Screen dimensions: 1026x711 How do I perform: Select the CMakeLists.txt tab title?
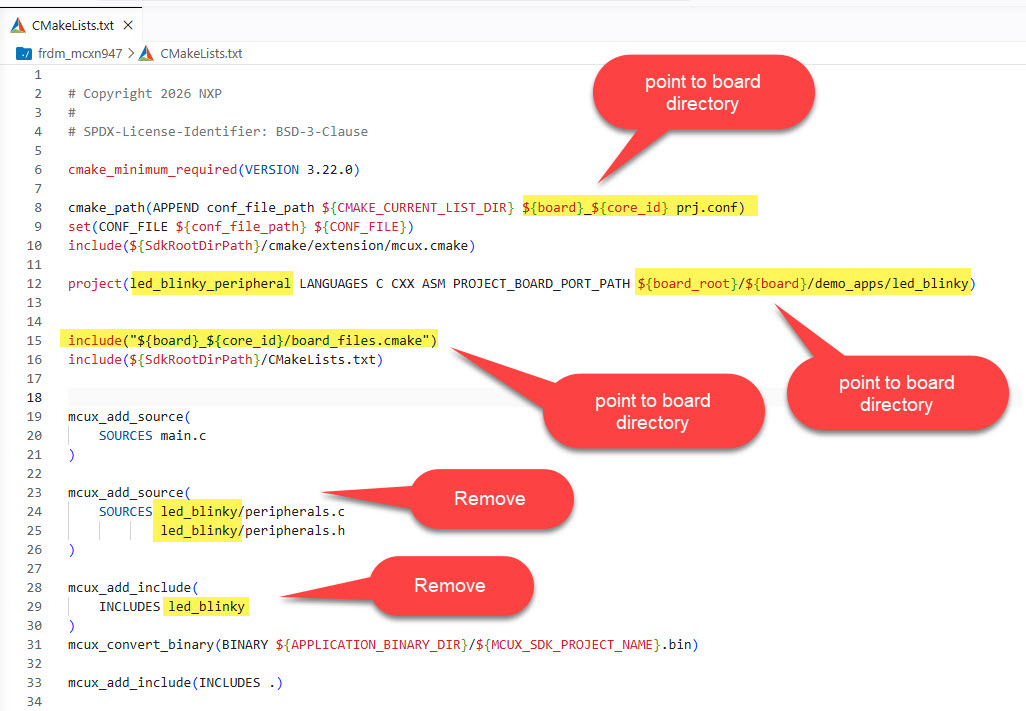point(73,25)
